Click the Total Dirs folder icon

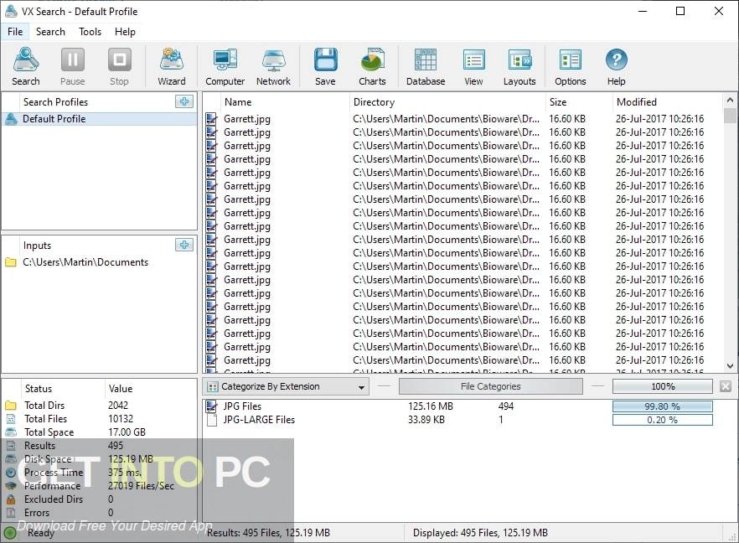10,405
